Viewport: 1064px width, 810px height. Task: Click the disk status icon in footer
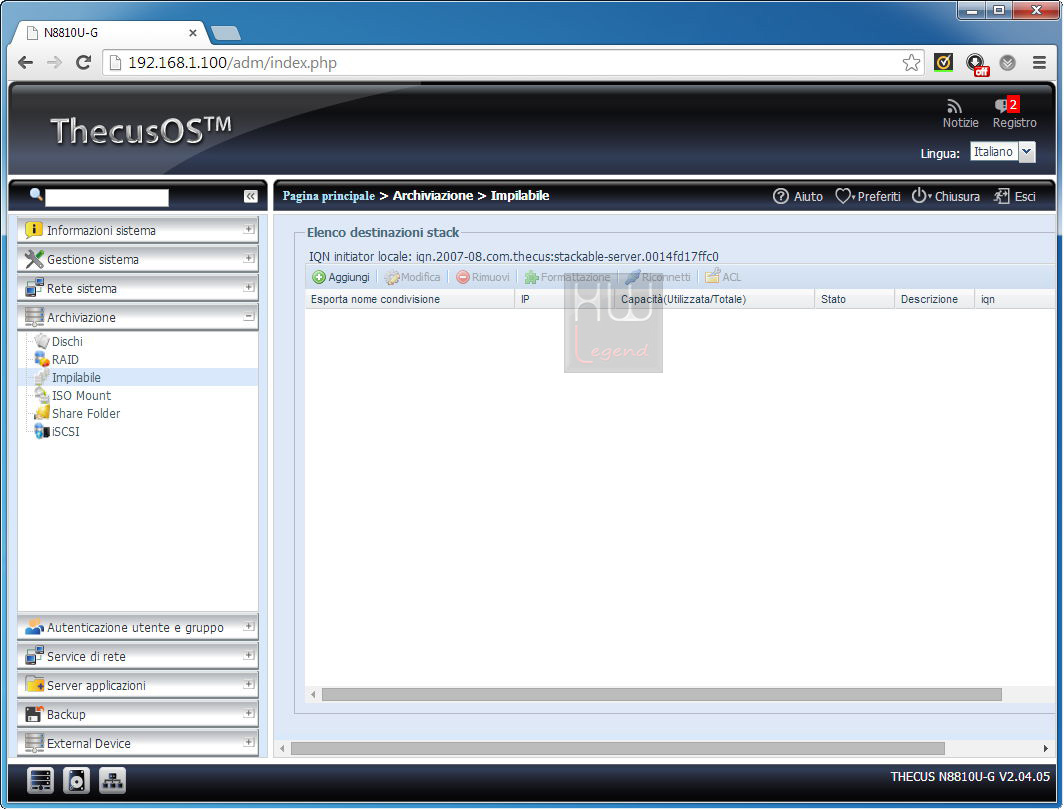point(76,781)
